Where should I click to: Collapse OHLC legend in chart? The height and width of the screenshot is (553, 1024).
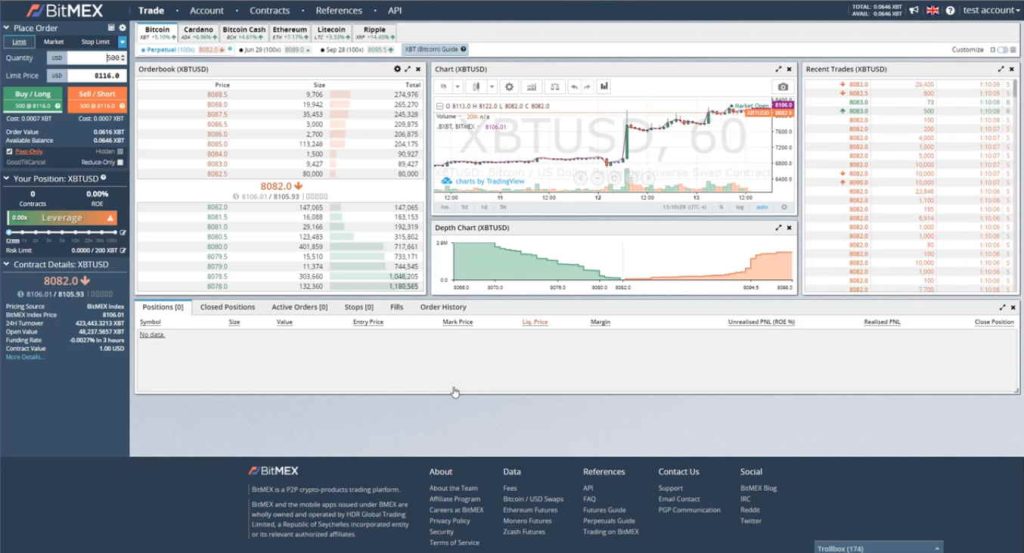pos(440,106)
